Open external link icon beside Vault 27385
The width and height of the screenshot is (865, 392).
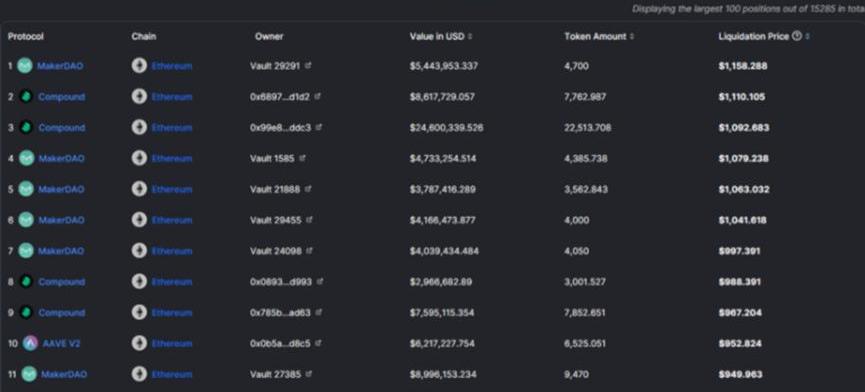[309, 374]
